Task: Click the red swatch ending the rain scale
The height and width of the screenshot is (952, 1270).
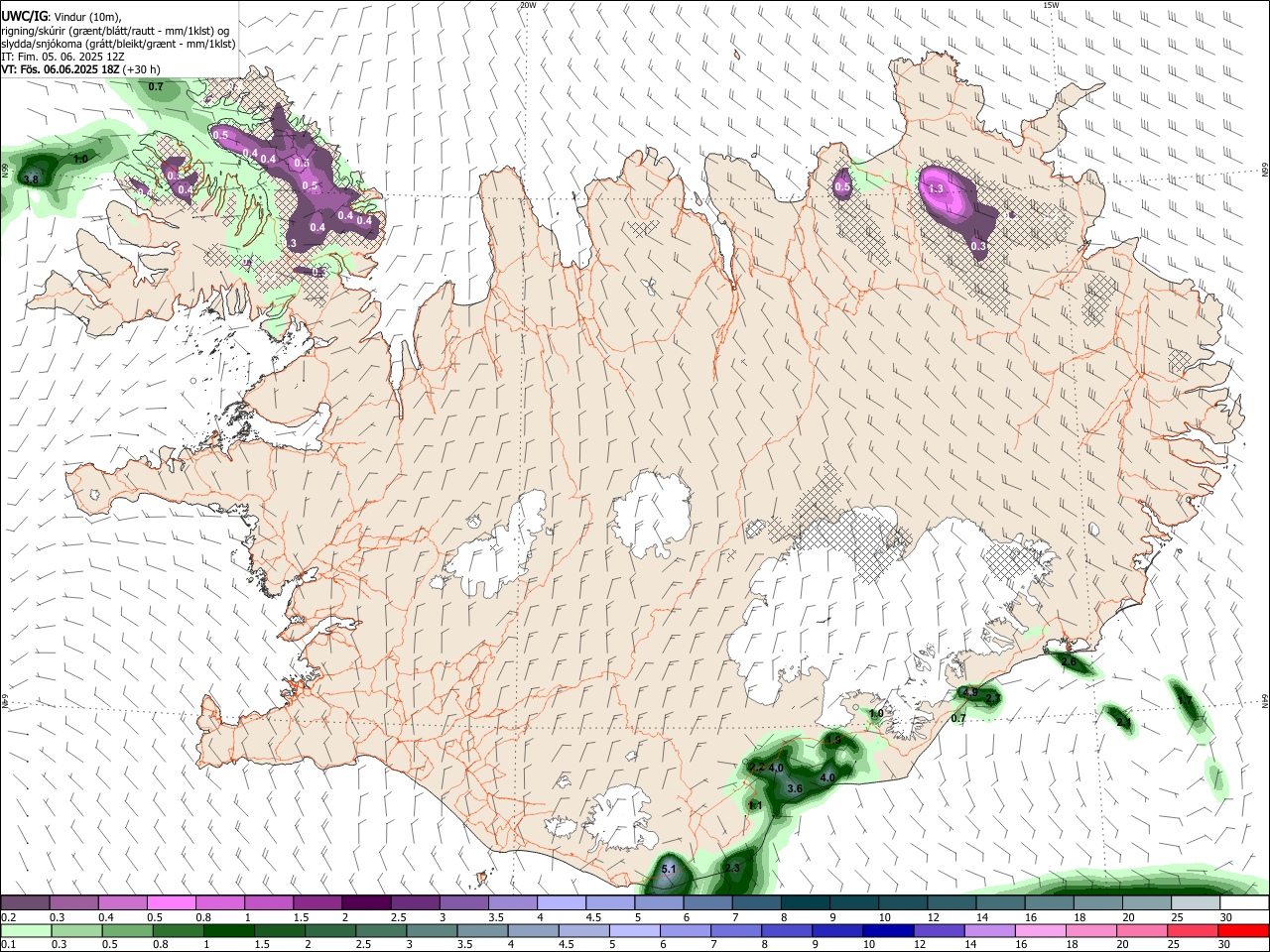Action: point(1244,931)
